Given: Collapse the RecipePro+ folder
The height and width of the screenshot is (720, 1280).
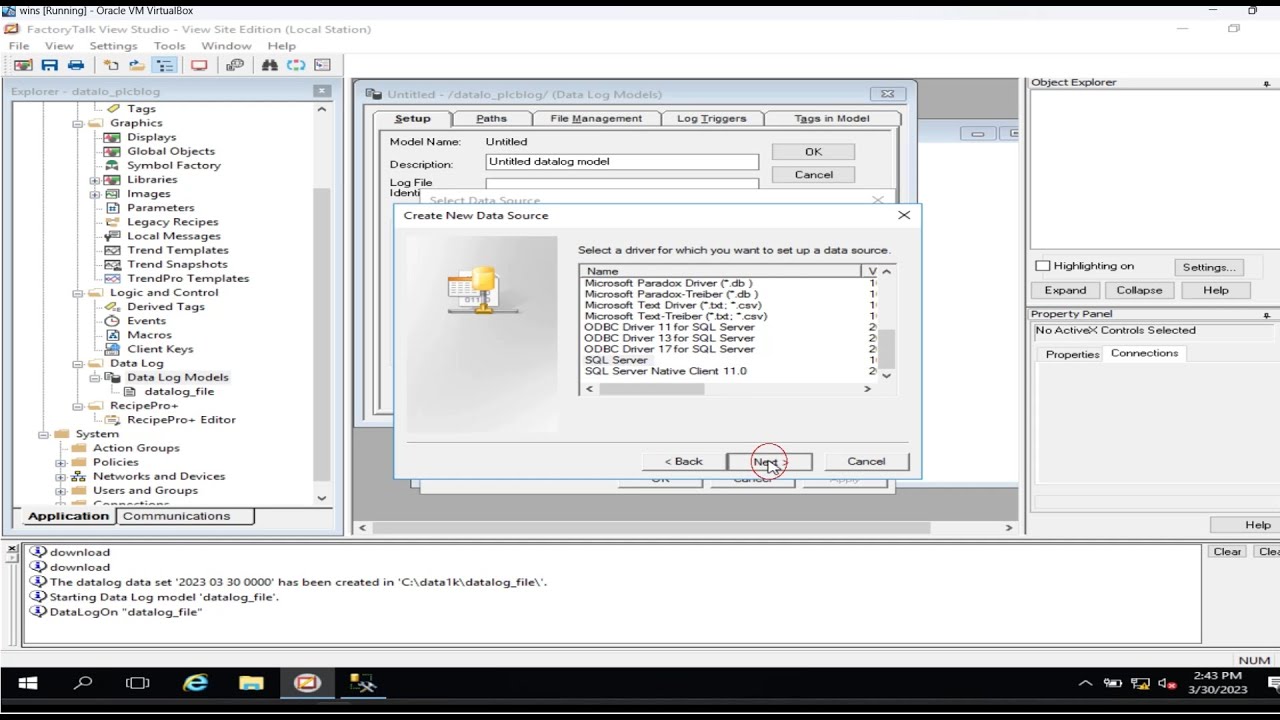Looking at the screenshot, I should 78,406.
